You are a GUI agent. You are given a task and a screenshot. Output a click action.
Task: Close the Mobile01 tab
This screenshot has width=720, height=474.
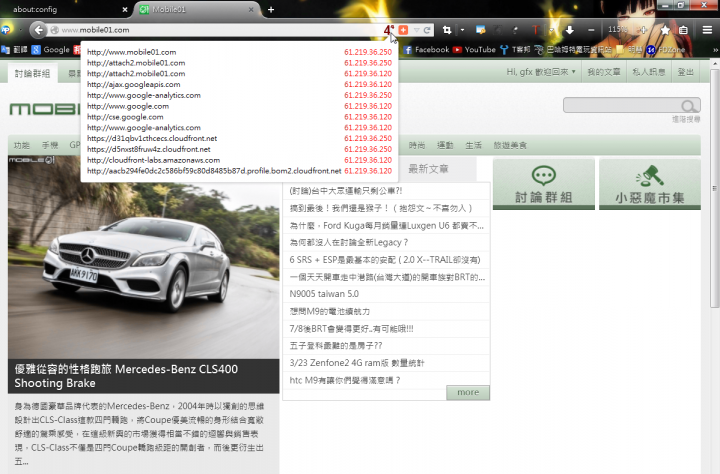251,9
